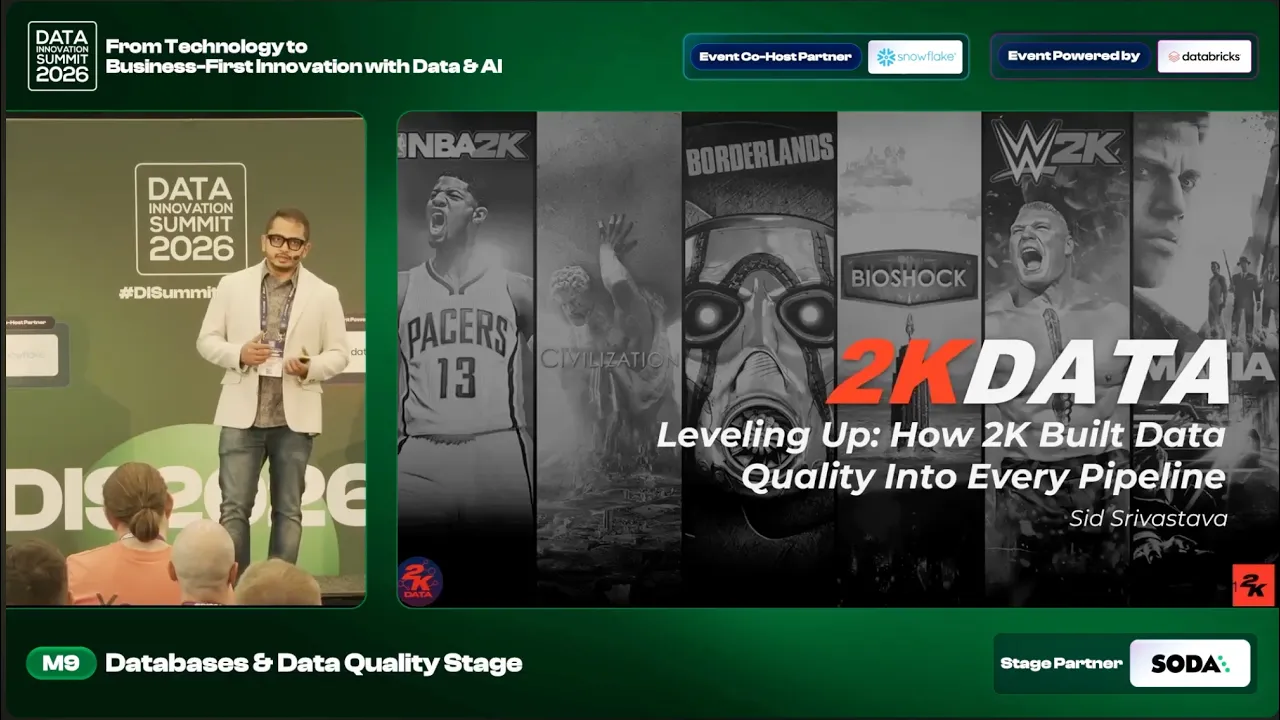Click "Databases & Data Quality Stage" text
Viewport: 1280px width, 720px height.
[314, 663]
